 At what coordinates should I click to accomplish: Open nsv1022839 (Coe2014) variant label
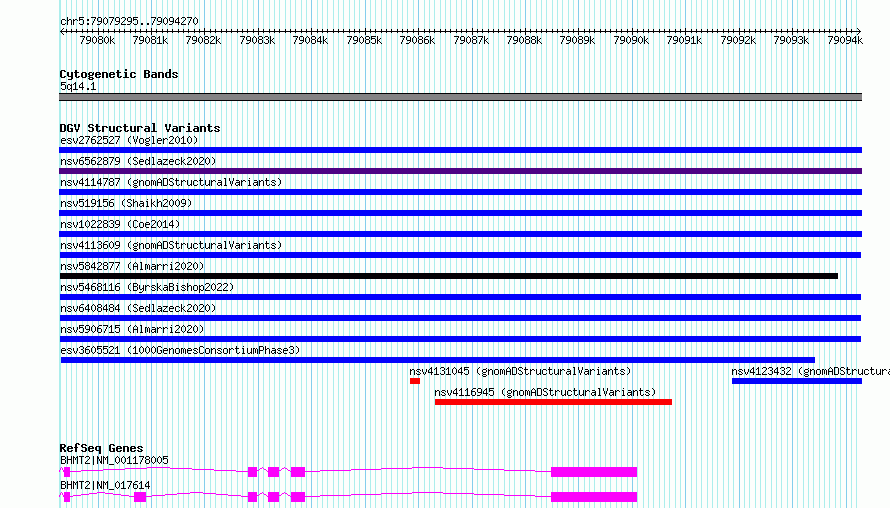[120, 224]
